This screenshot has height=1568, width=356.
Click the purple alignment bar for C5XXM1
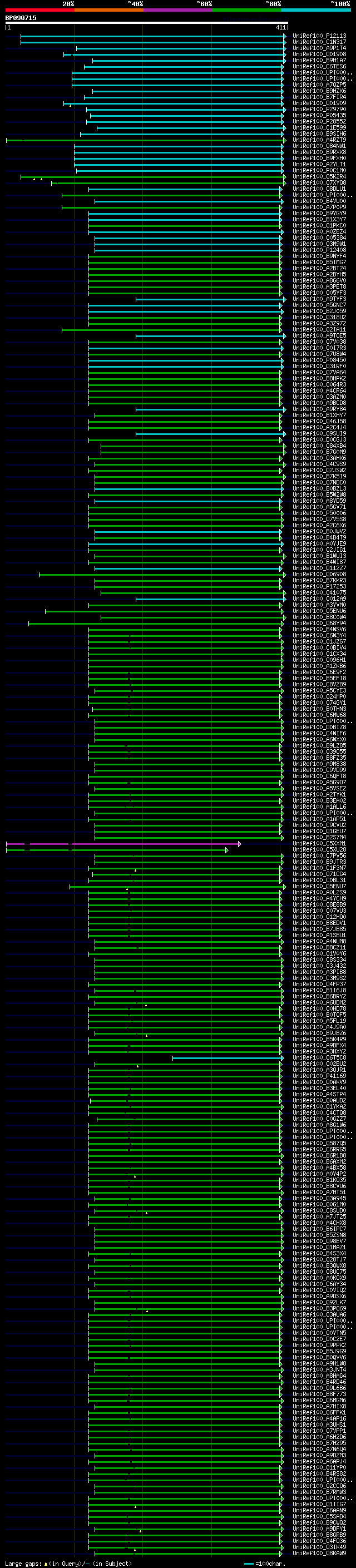click(x=123, y=844)
